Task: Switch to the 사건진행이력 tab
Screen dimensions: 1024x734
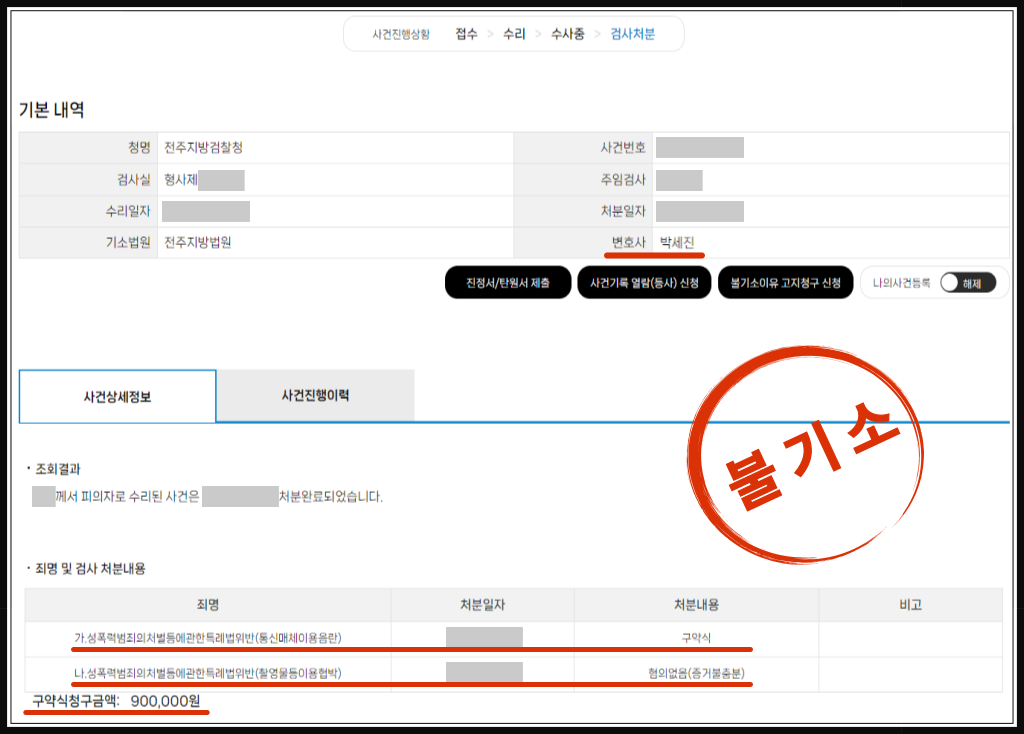Action: click(x=315, y=395)
